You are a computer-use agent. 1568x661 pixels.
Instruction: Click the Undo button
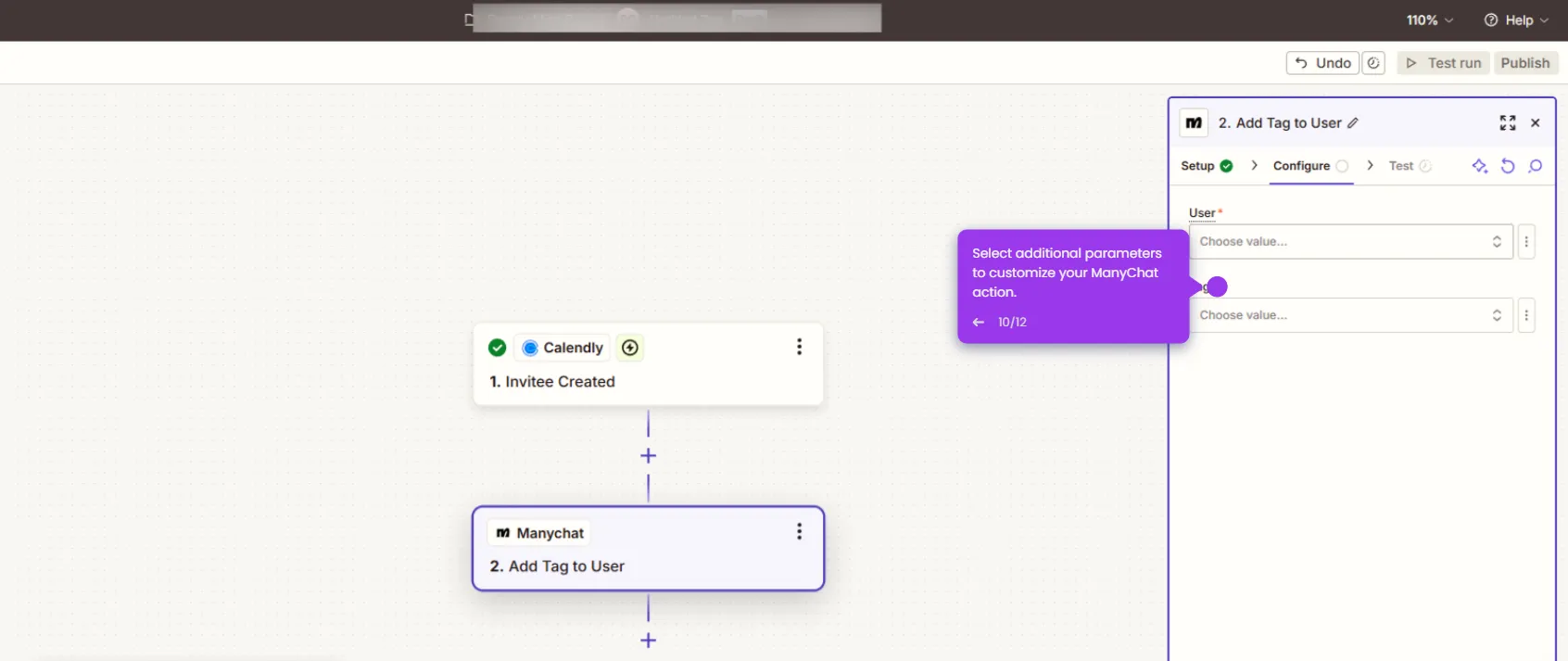[x=1322, y=63]
